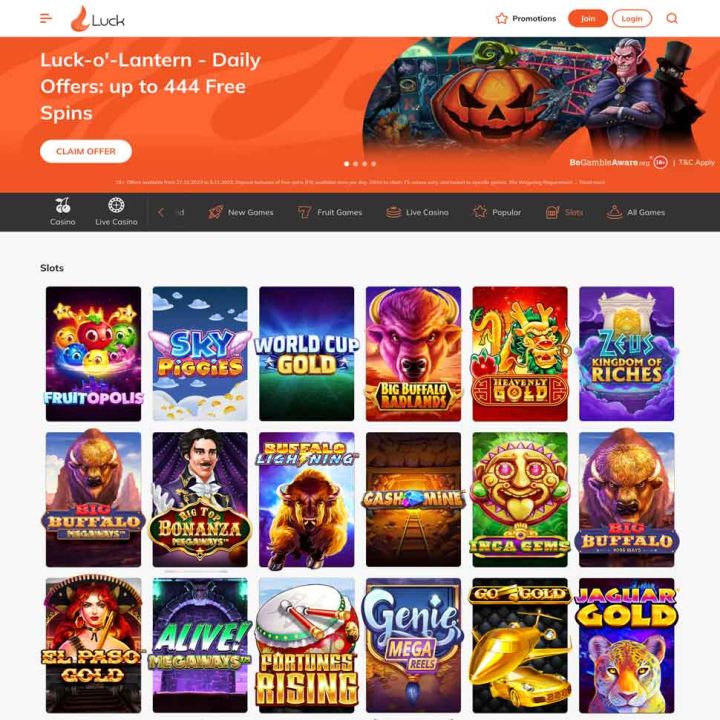This screenshot has width=720, height=720.
Task: Open the Cash Mine game thumbnail
Action: pos(413,499)
